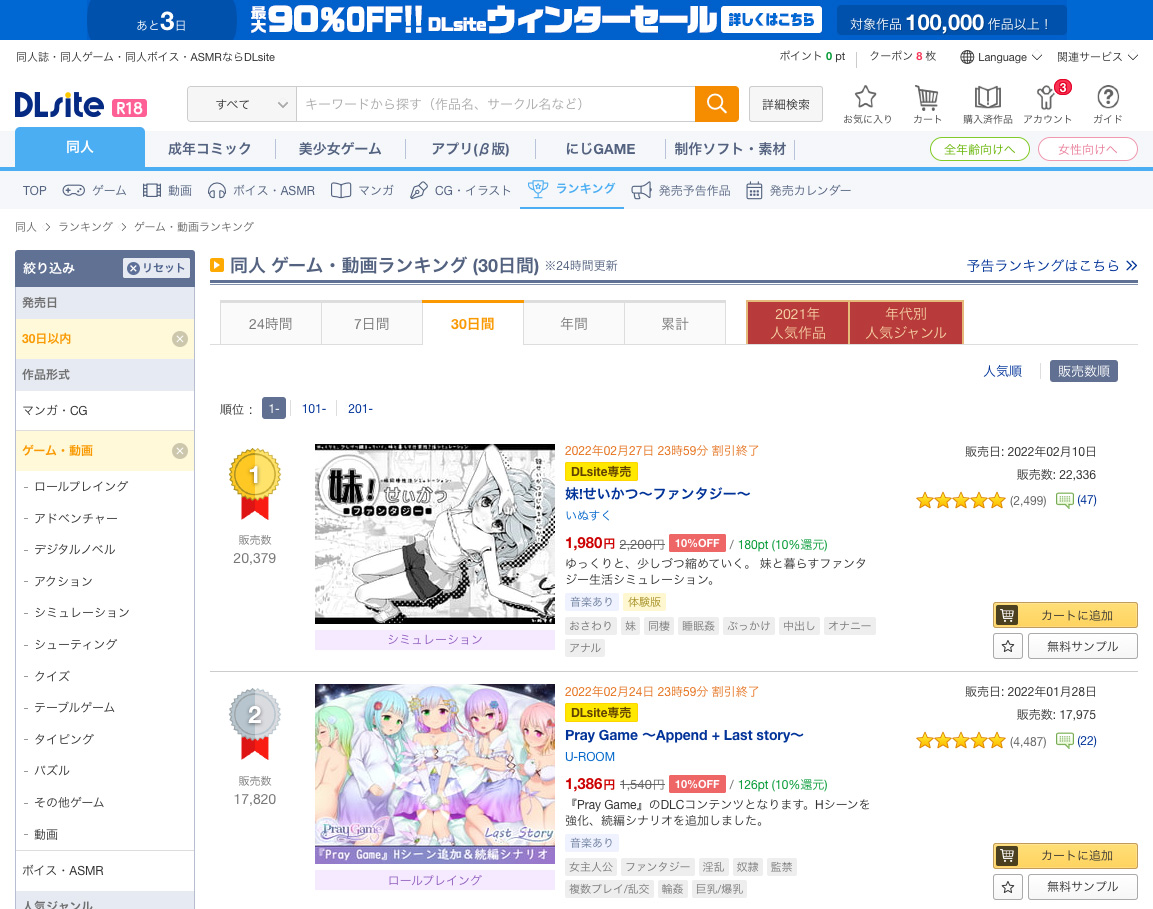Click the orange search magnifier button
This screenshot has height=909, width=1153.
click(x=716, y=104)
